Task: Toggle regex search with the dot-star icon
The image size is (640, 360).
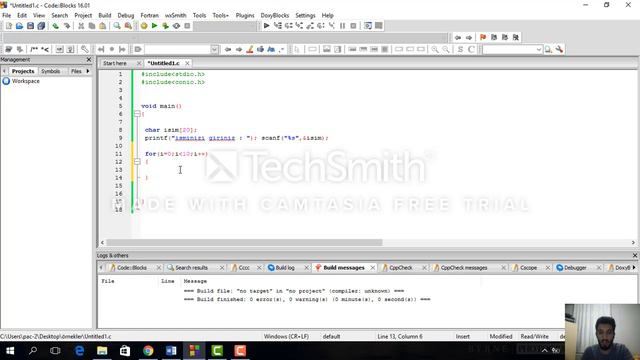Action: pyautogui.click(x=282, y=49)
